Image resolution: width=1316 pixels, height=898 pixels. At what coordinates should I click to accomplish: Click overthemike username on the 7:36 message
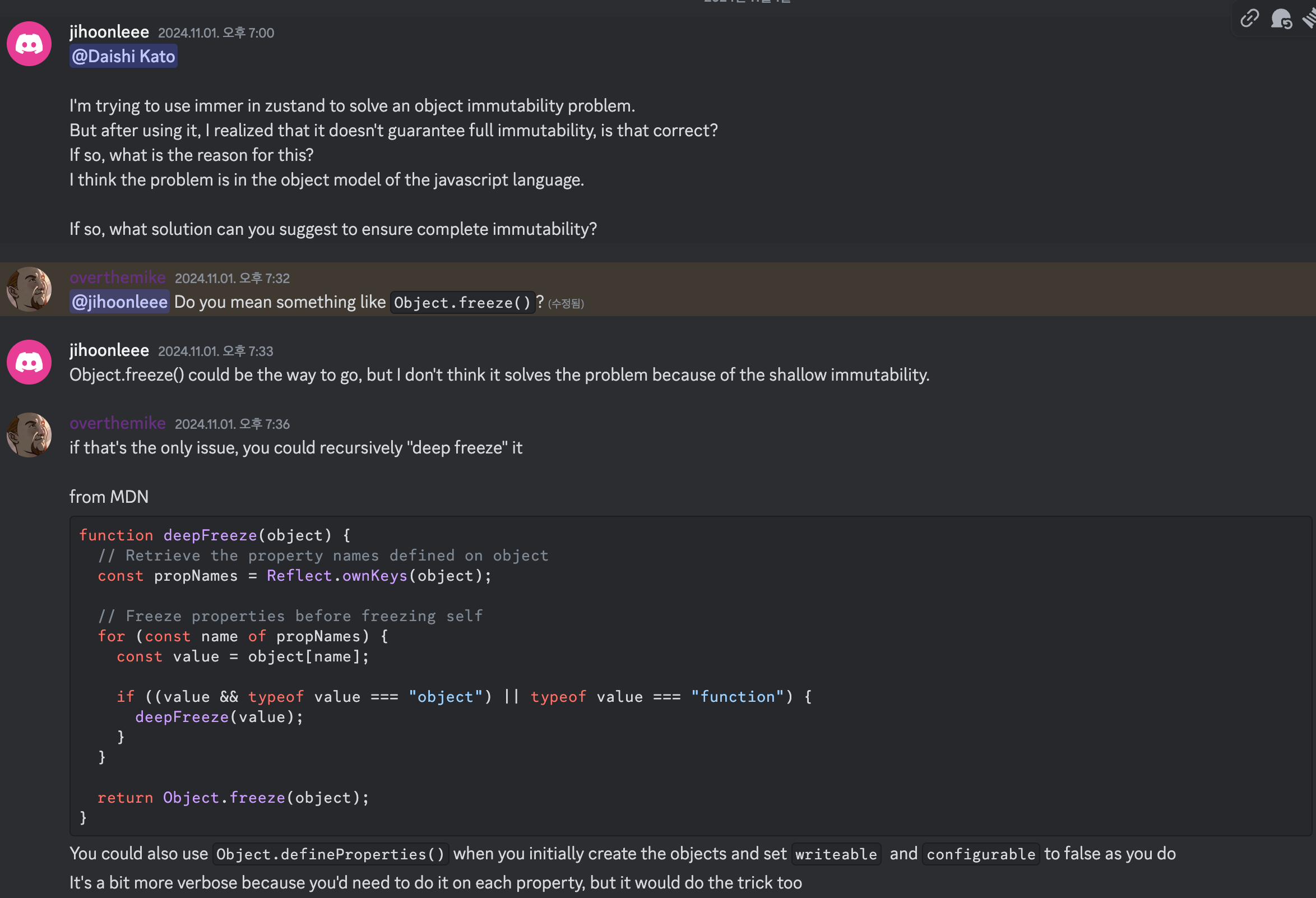(x=117, y=423)
